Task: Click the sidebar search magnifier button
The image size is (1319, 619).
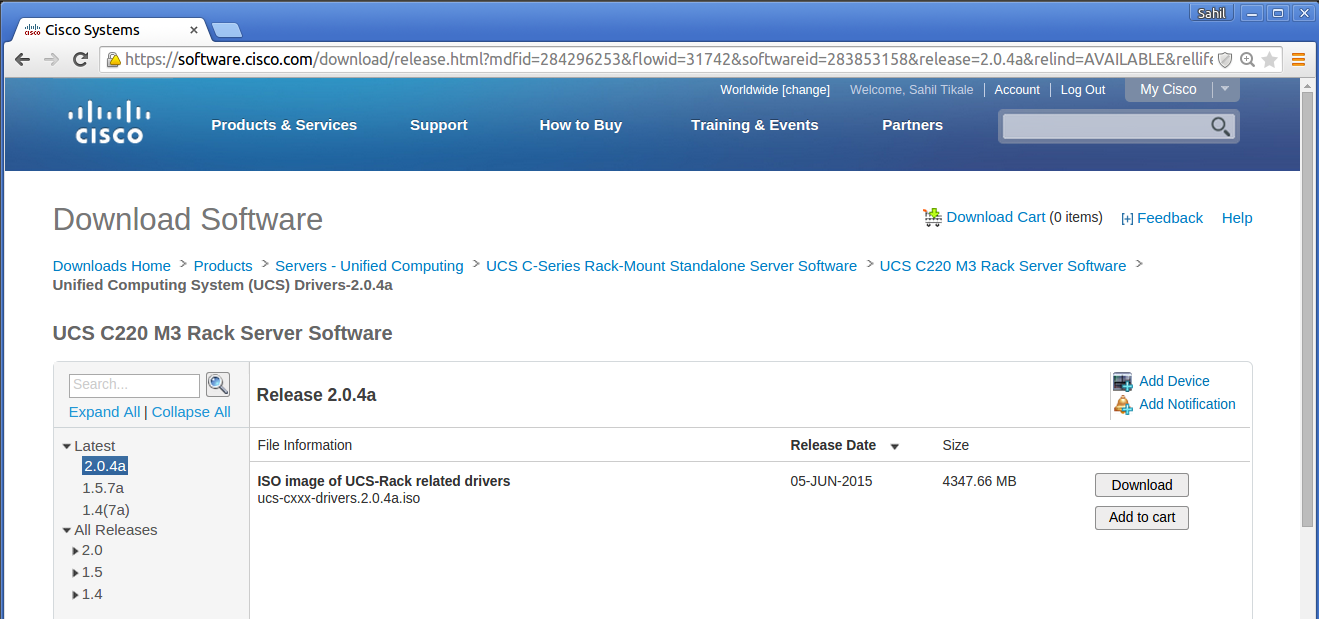Action: (x=218, y=384)
